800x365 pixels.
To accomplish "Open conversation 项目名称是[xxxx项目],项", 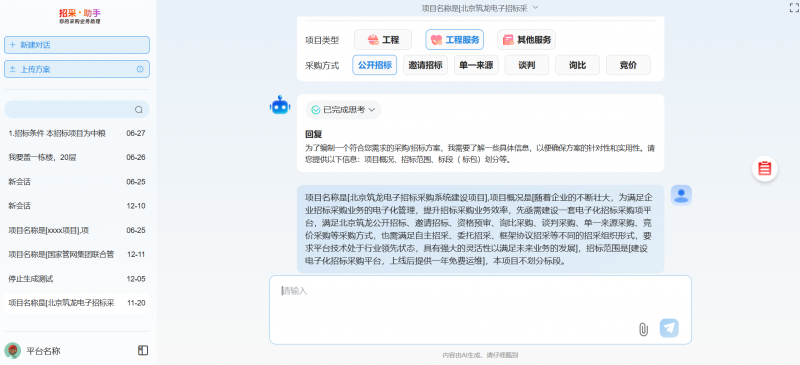I will [77, 230].
